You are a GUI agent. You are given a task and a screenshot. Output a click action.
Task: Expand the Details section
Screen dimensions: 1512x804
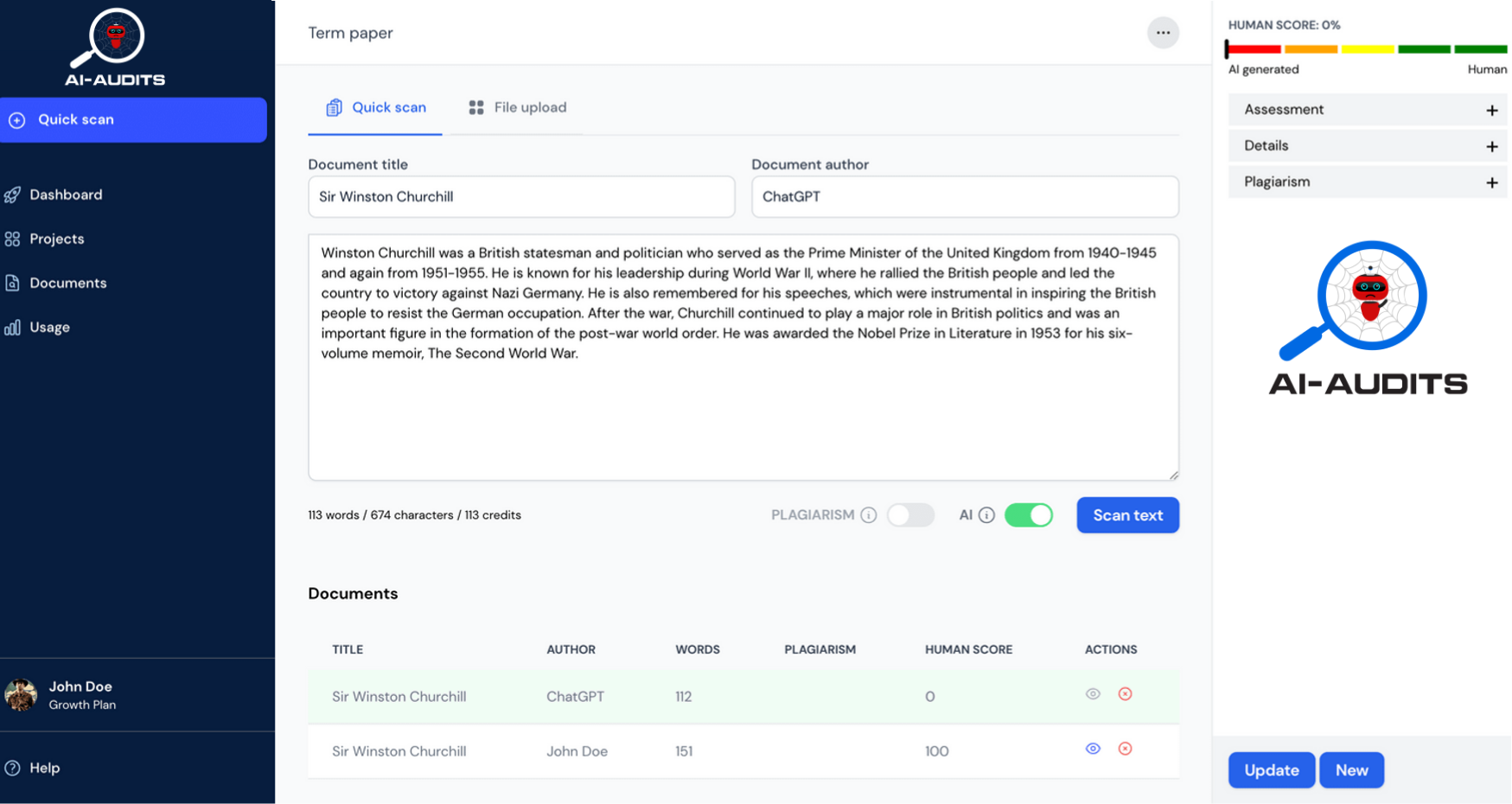click(x=1368, y=146)
